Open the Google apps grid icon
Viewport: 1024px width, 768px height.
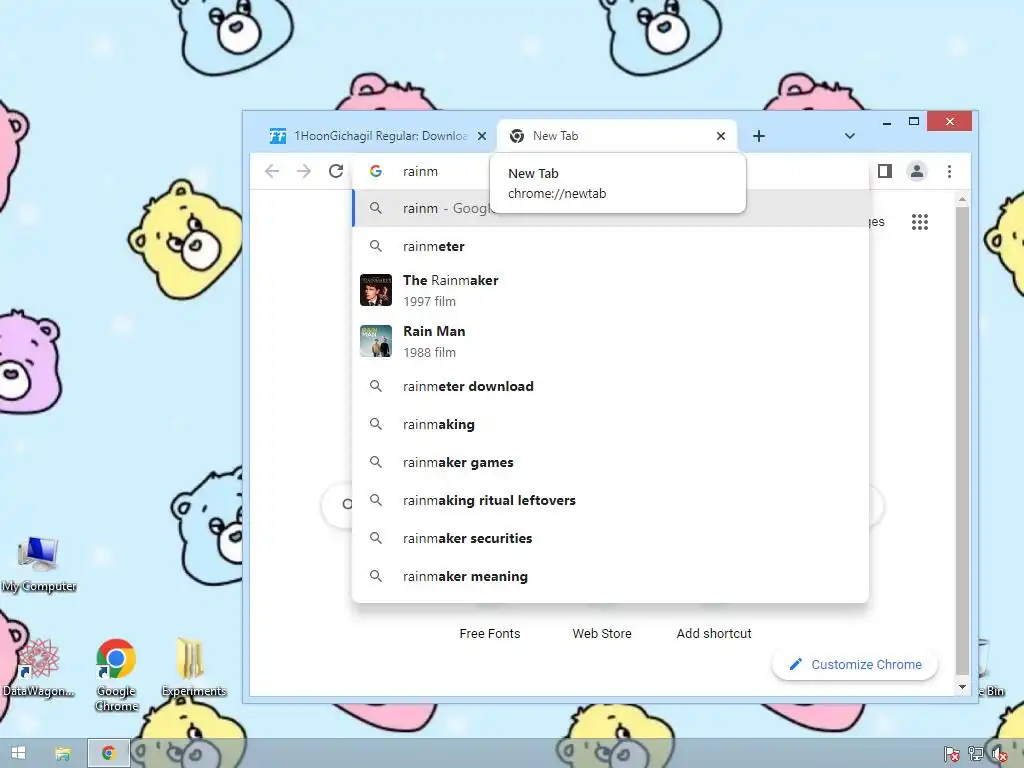pos(920,222)
